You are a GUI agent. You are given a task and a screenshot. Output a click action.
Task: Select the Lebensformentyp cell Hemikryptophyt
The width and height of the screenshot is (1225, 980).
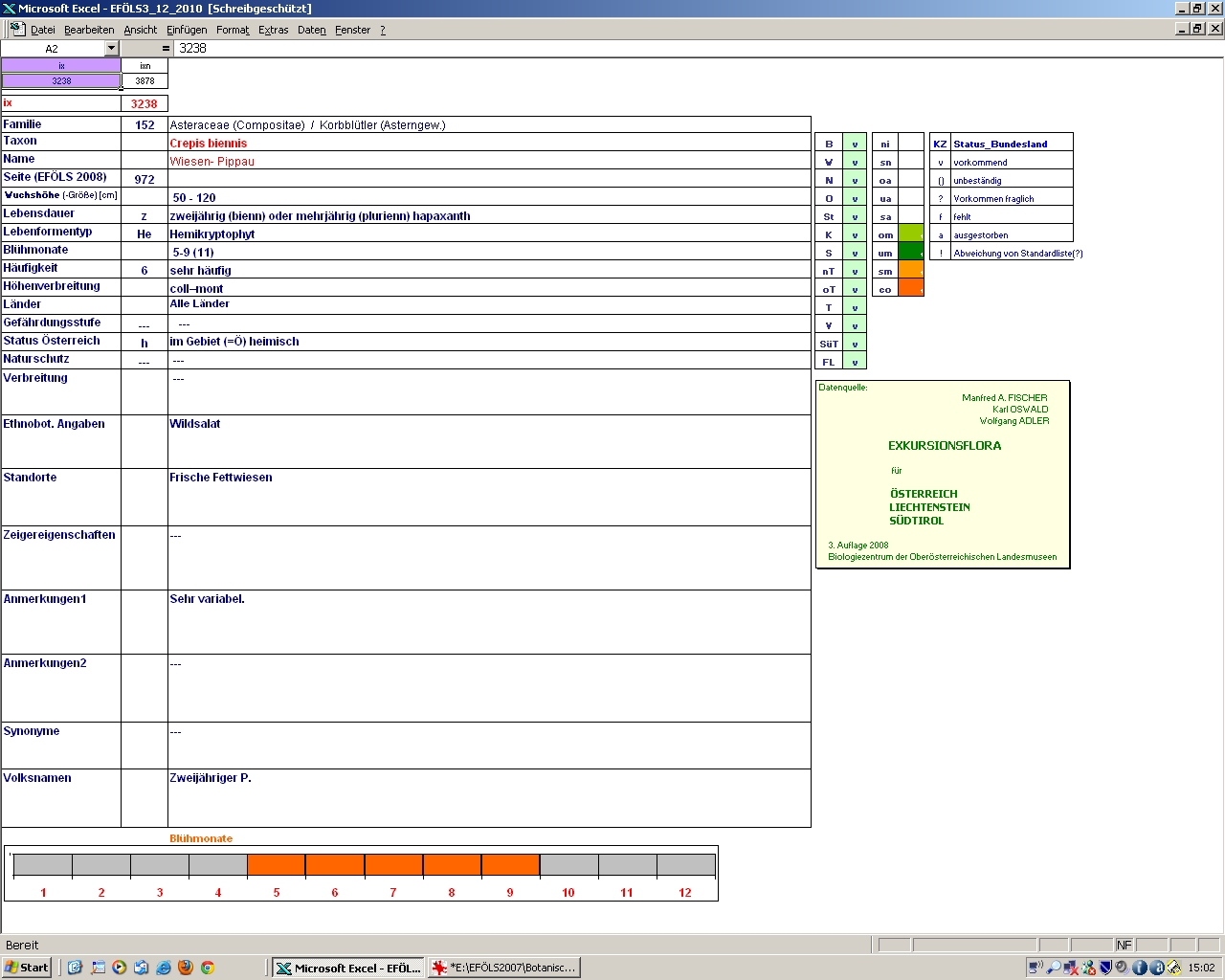[489, 234]
